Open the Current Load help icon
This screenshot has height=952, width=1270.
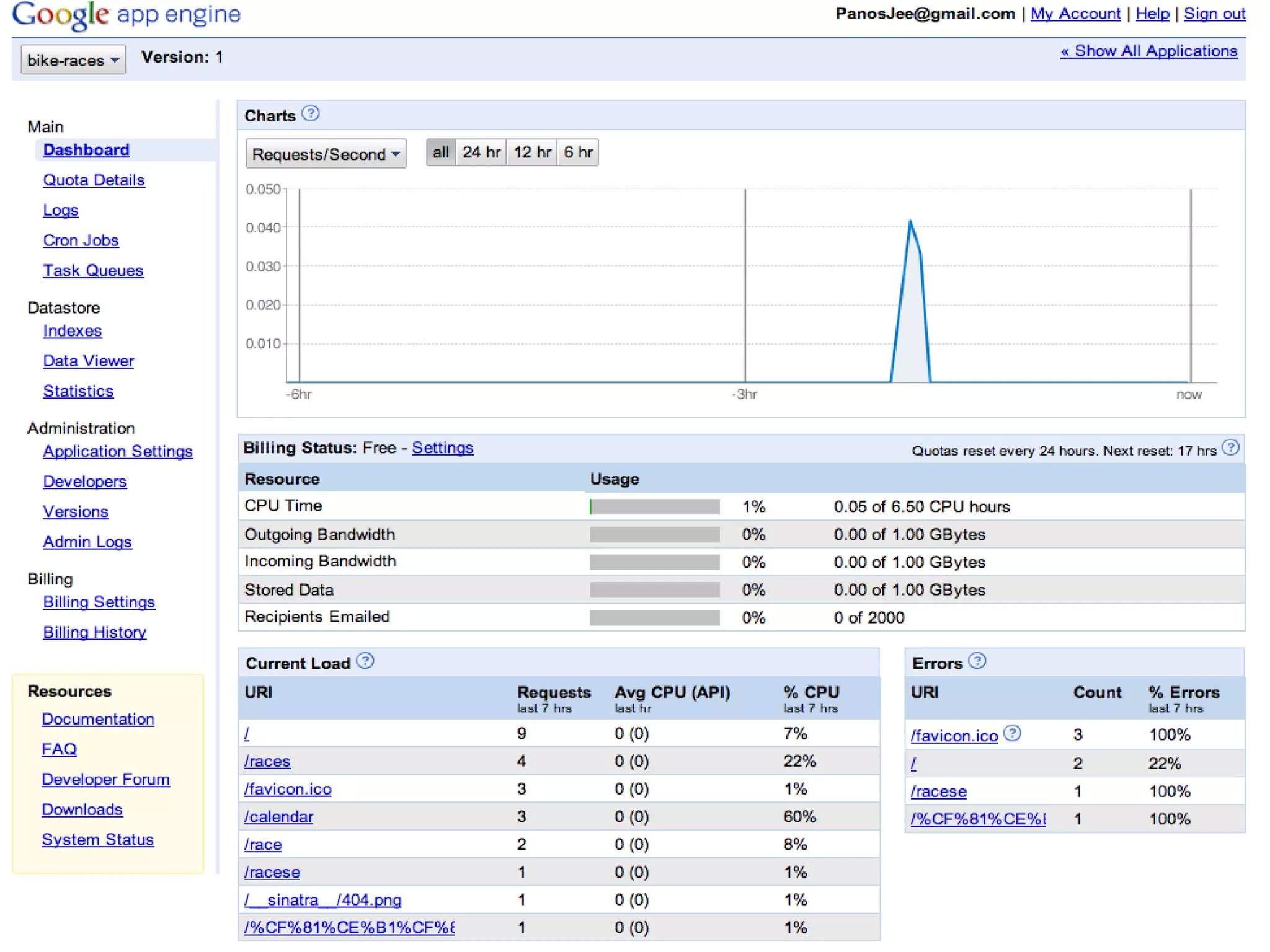[366, 661]
